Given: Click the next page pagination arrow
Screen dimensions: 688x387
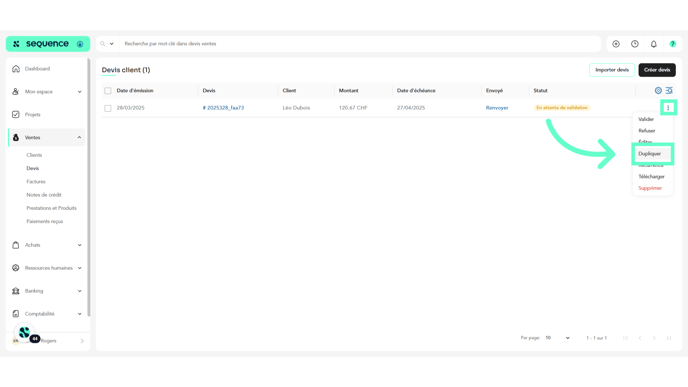Looking at the screenshot, I should [x=654, y=338].
